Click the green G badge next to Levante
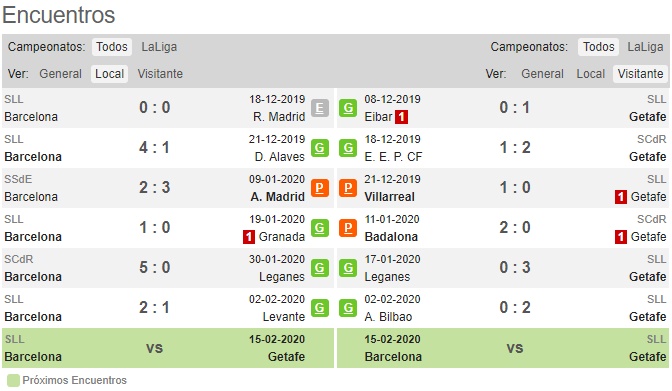 click(320, 308)
